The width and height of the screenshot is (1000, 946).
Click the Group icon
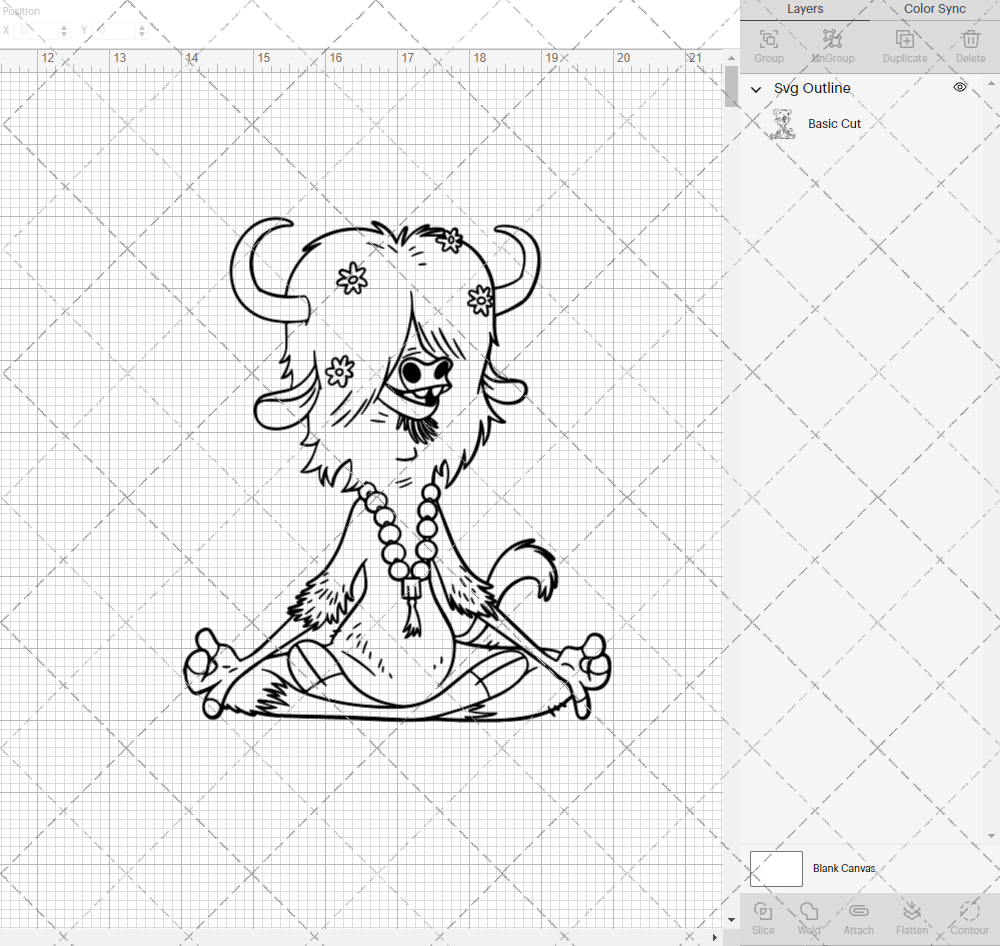pos(768,42)
